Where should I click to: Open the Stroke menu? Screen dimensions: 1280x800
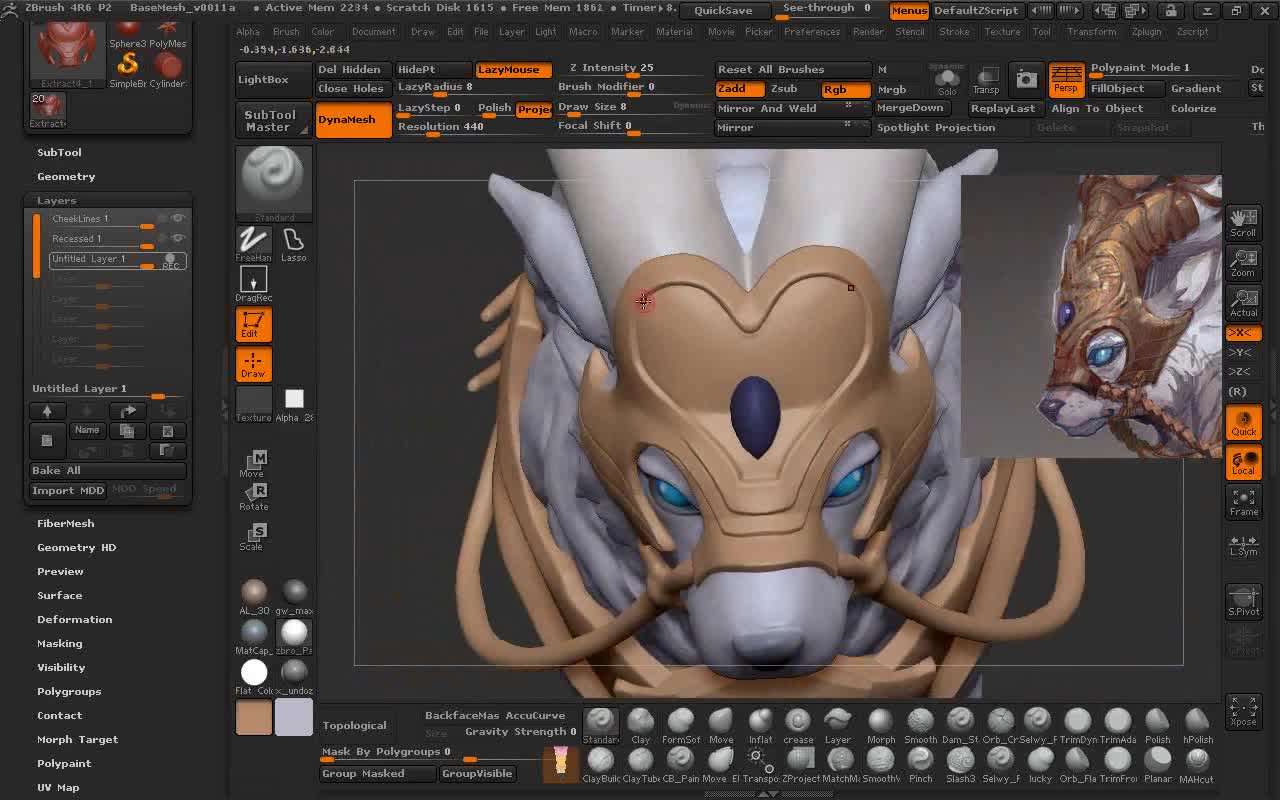pyautogui.click(x=954, y=32)
